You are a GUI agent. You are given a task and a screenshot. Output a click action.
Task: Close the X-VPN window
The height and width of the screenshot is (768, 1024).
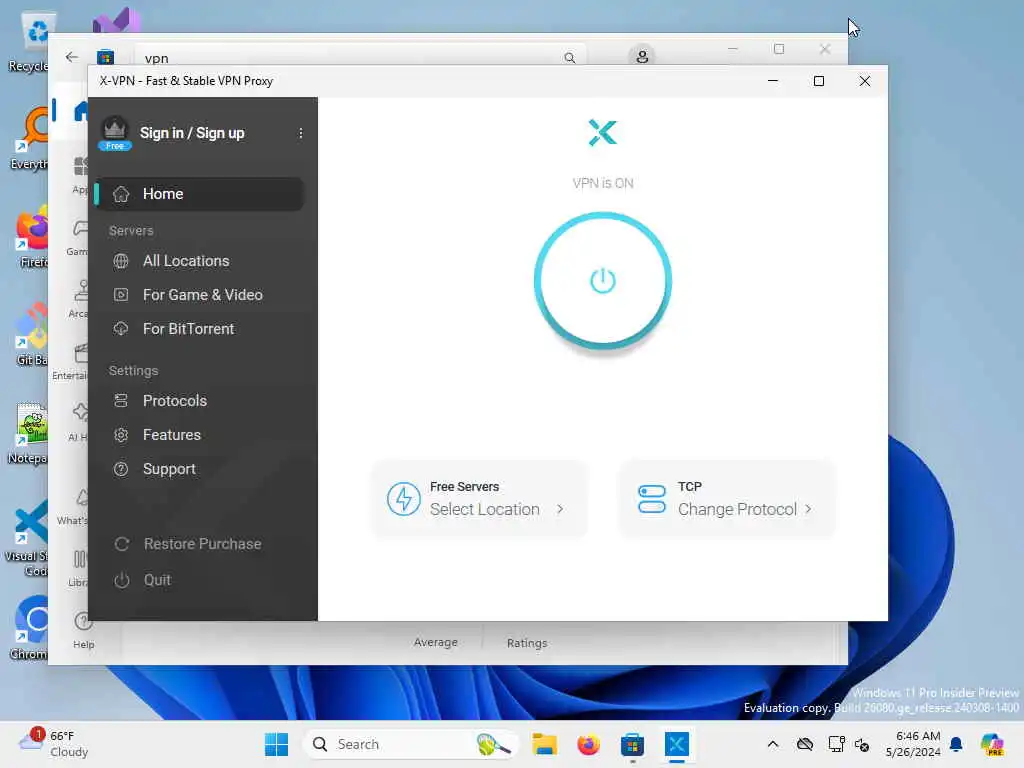[865, 81]
